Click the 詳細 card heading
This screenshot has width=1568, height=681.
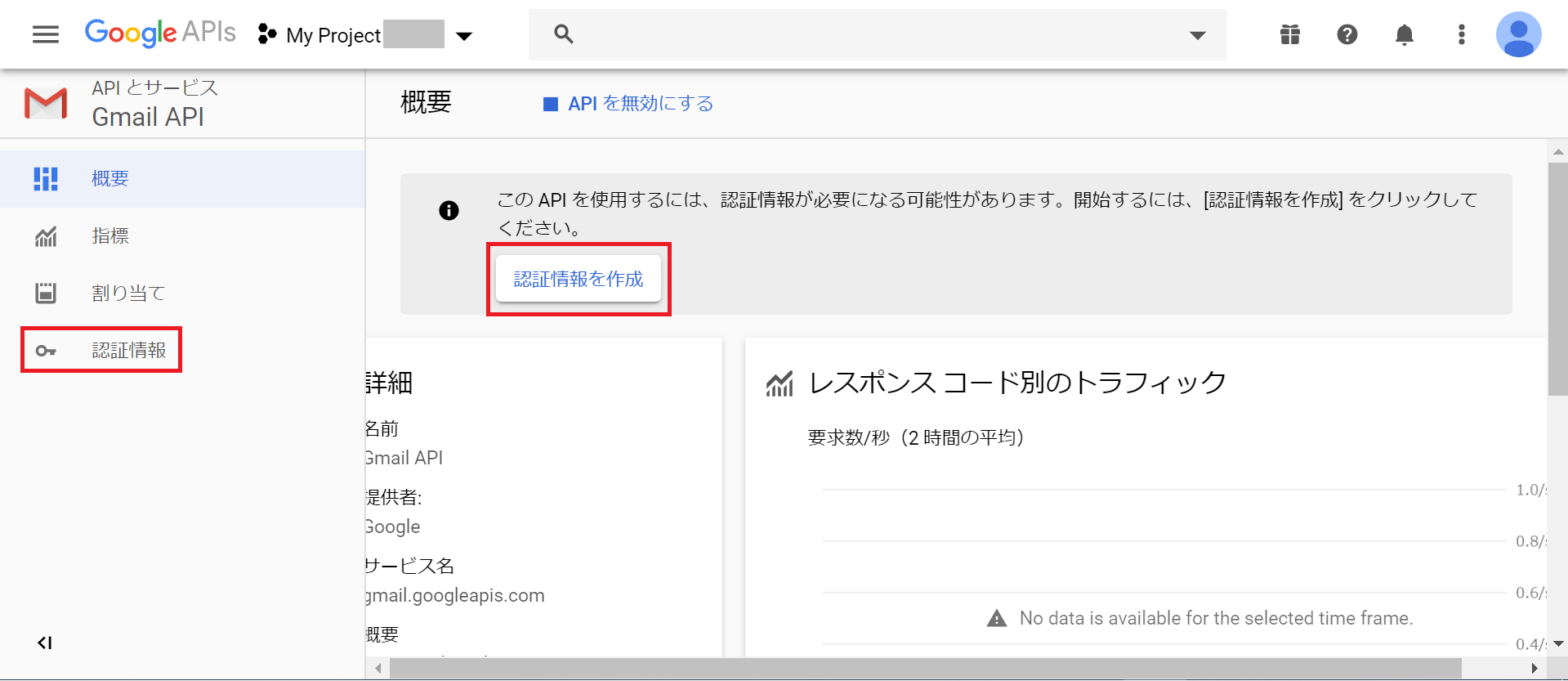390,382
